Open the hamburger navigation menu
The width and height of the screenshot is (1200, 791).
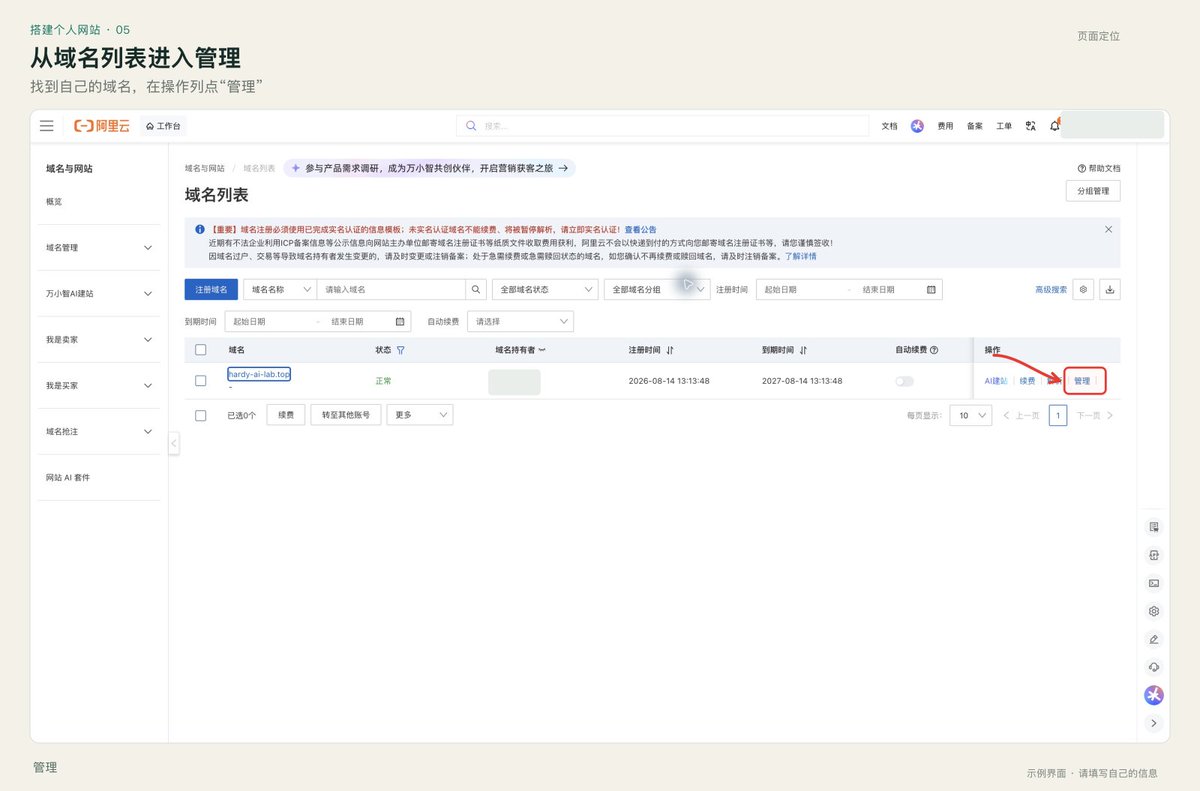click(x=47, y=126)
